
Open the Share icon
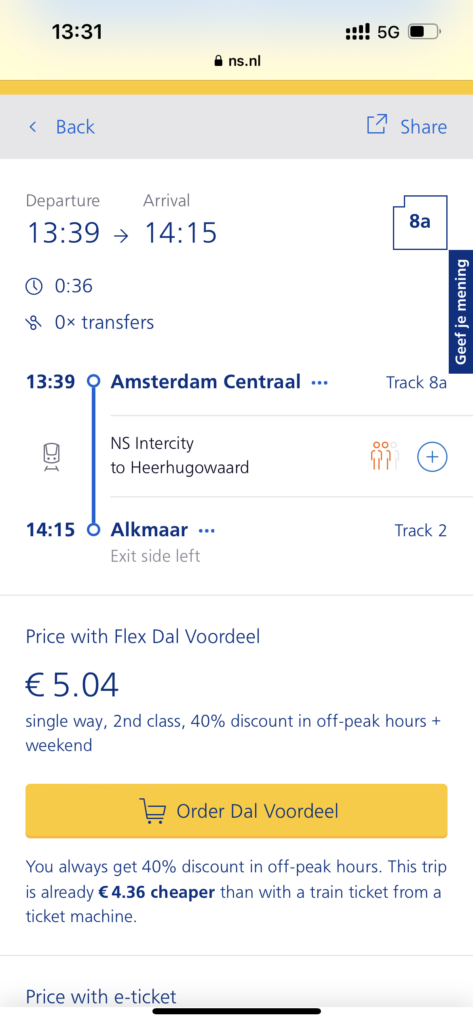(x=377, y=125)
